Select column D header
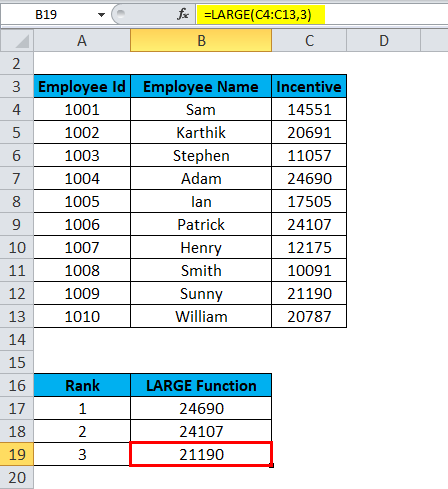The width and height of the screenshot is (448, 489). pos(384,41)
